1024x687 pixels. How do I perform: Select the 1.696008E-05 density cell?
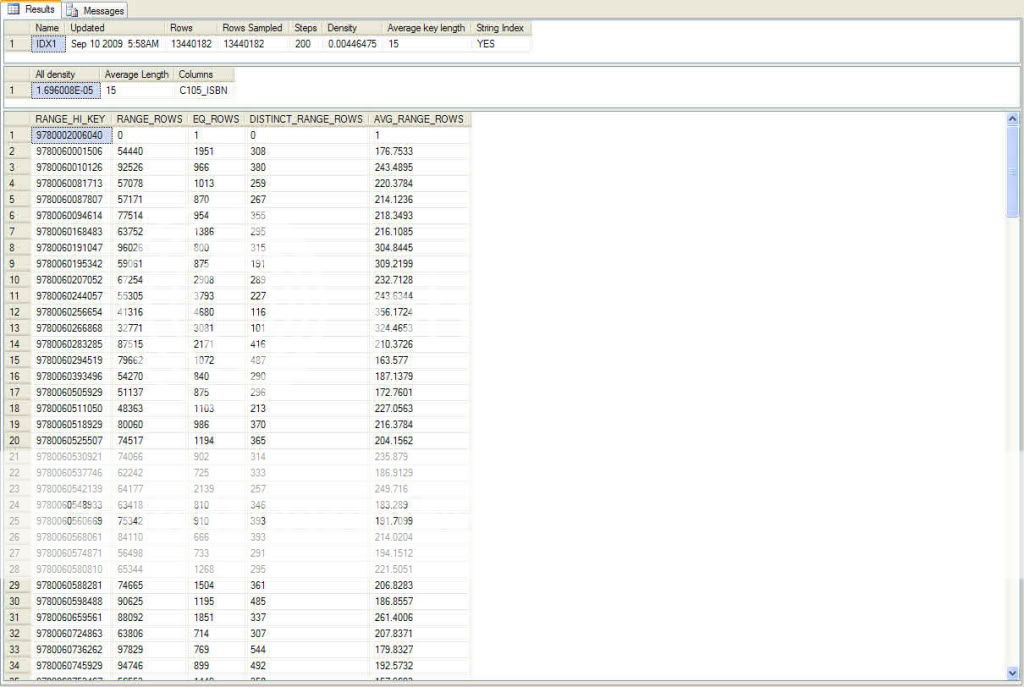[x=65, y=90]
